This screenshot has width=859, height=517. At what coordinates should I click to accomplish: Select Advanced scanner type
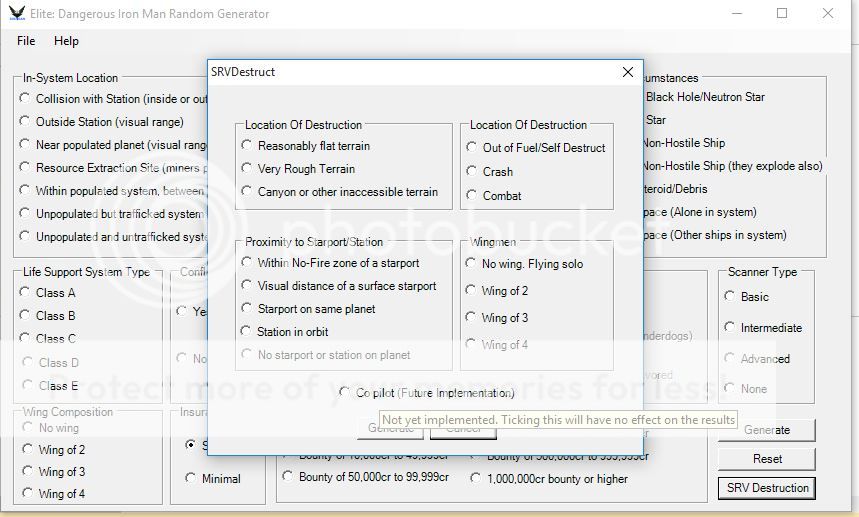[x=757, y=359]
